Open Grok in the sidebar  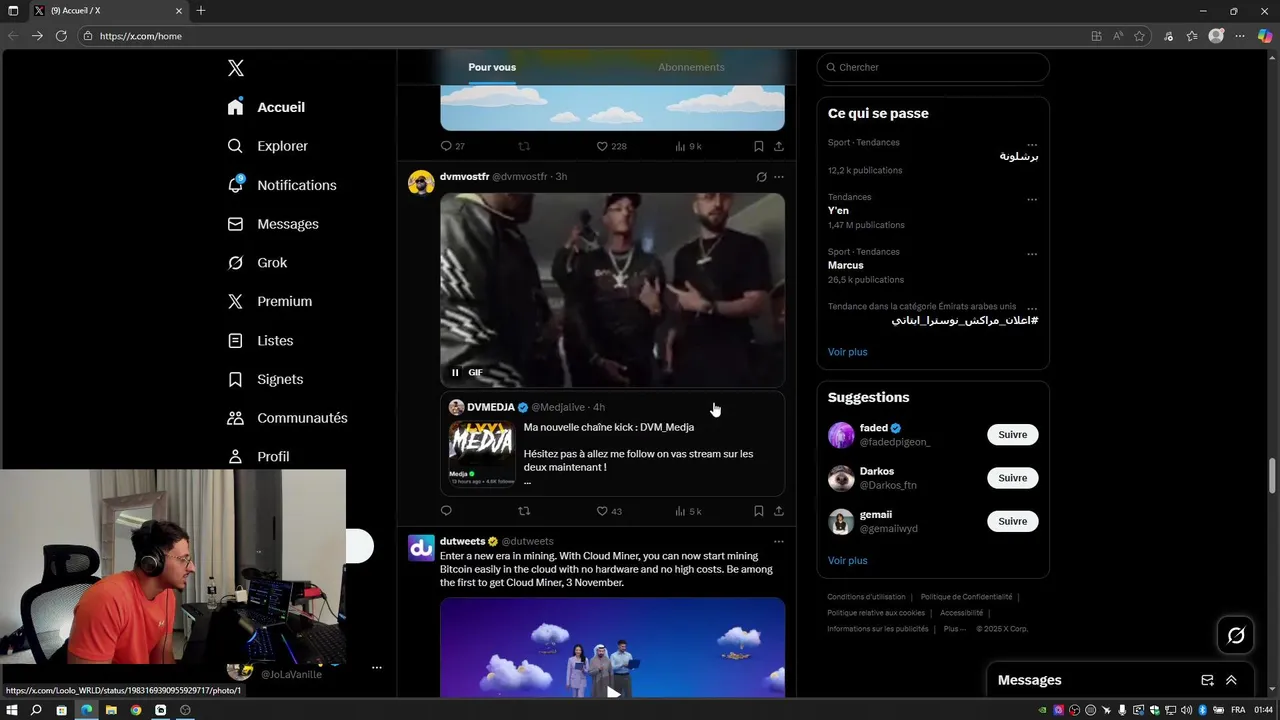coord(257,263)
